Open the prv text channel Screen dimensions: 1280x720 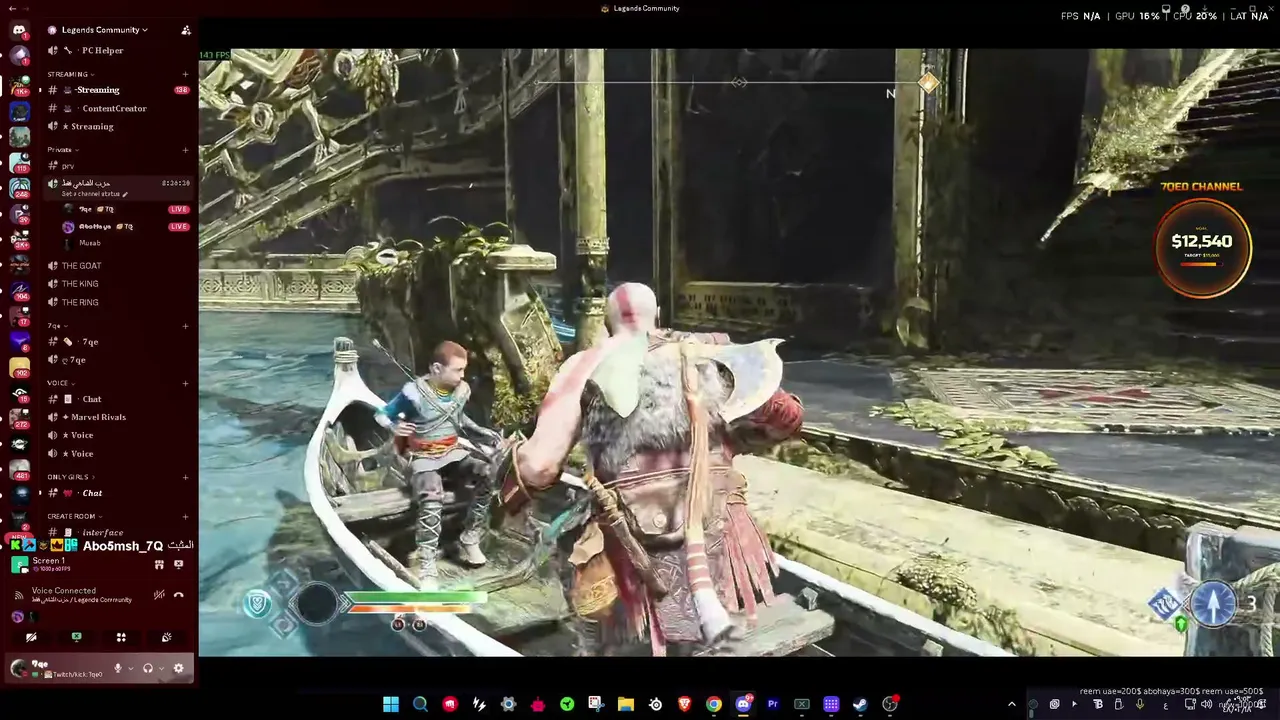click(119, 166)
